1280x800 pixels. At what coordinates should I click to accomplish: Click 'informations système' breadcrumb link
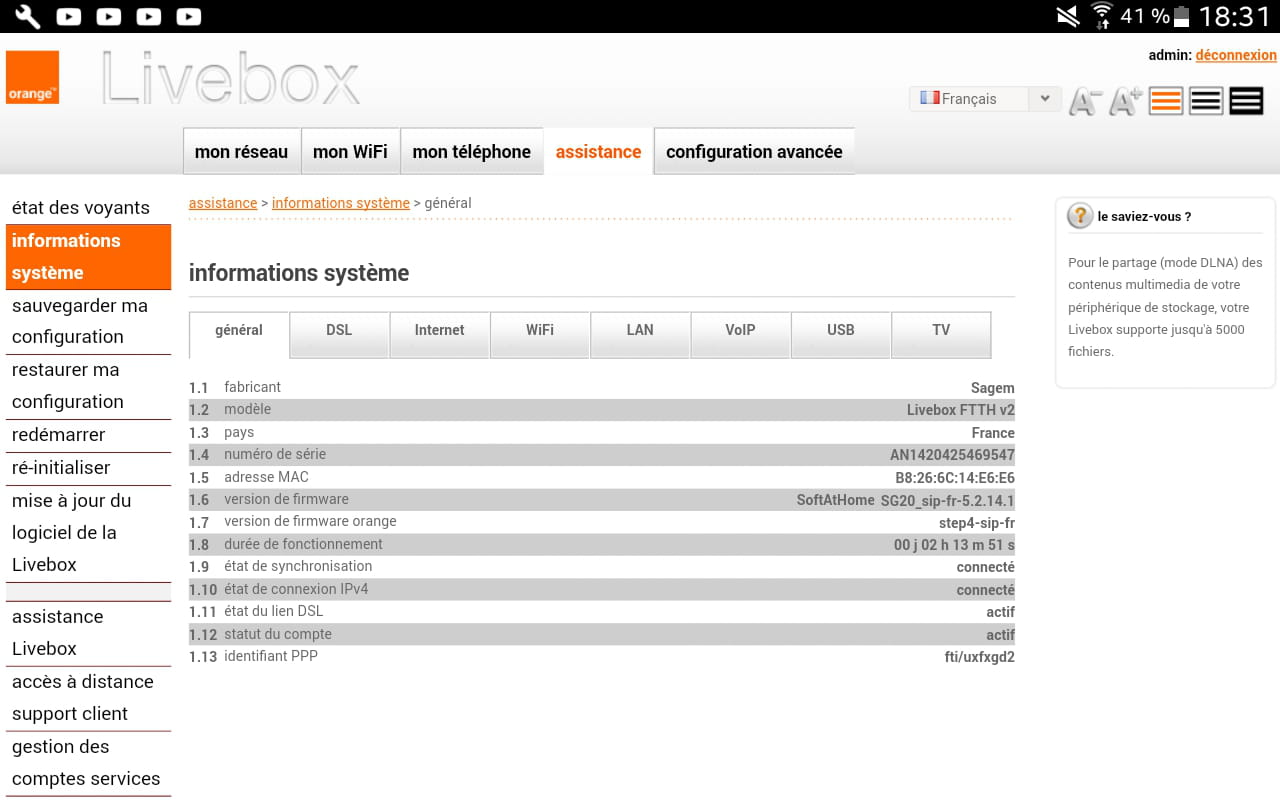[x=341, y=203]
